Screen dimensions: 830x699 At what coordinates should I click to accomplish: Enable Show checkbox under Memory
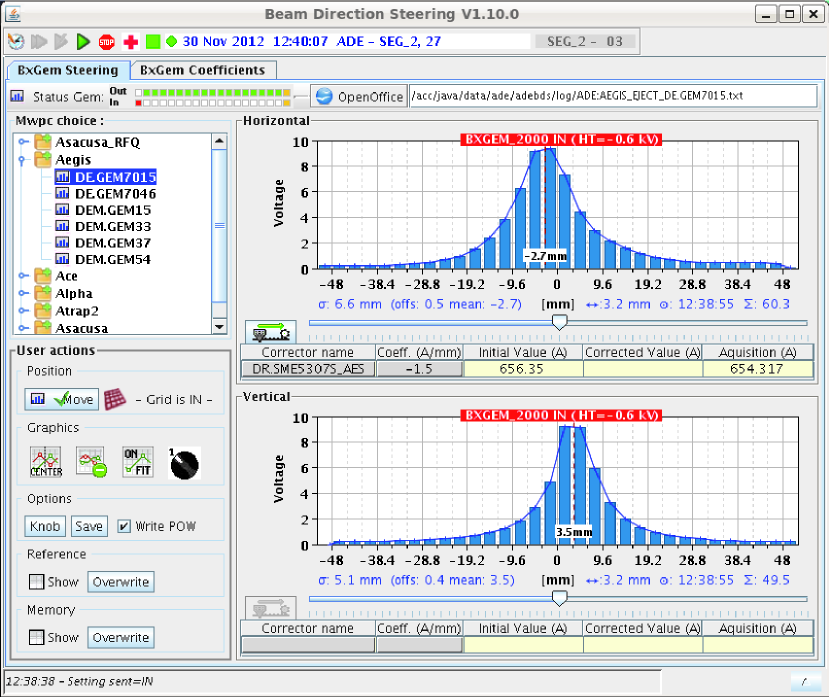click(x=36, y=637)
